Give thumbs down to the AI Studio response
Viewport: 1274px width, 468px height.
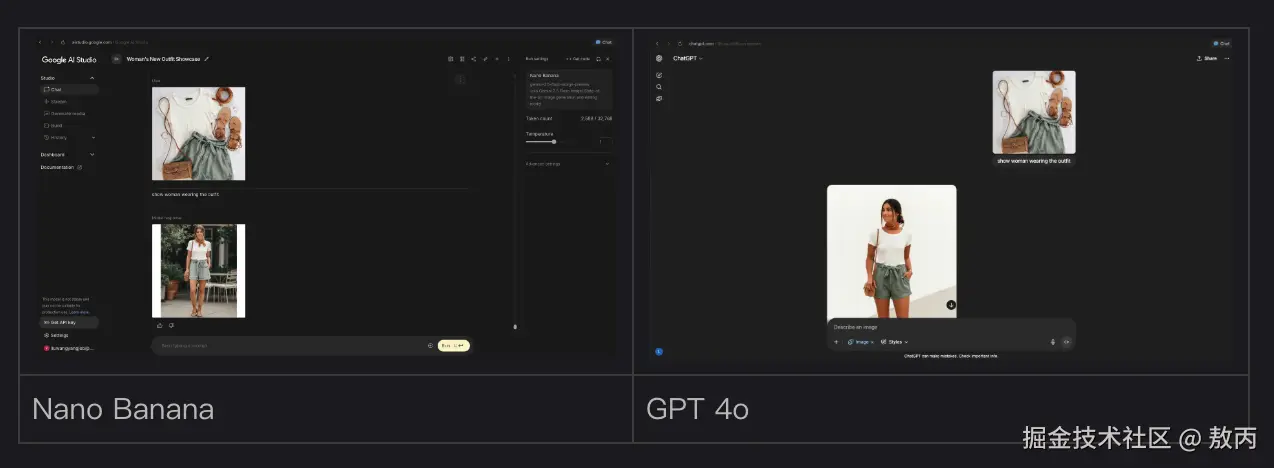171,325
